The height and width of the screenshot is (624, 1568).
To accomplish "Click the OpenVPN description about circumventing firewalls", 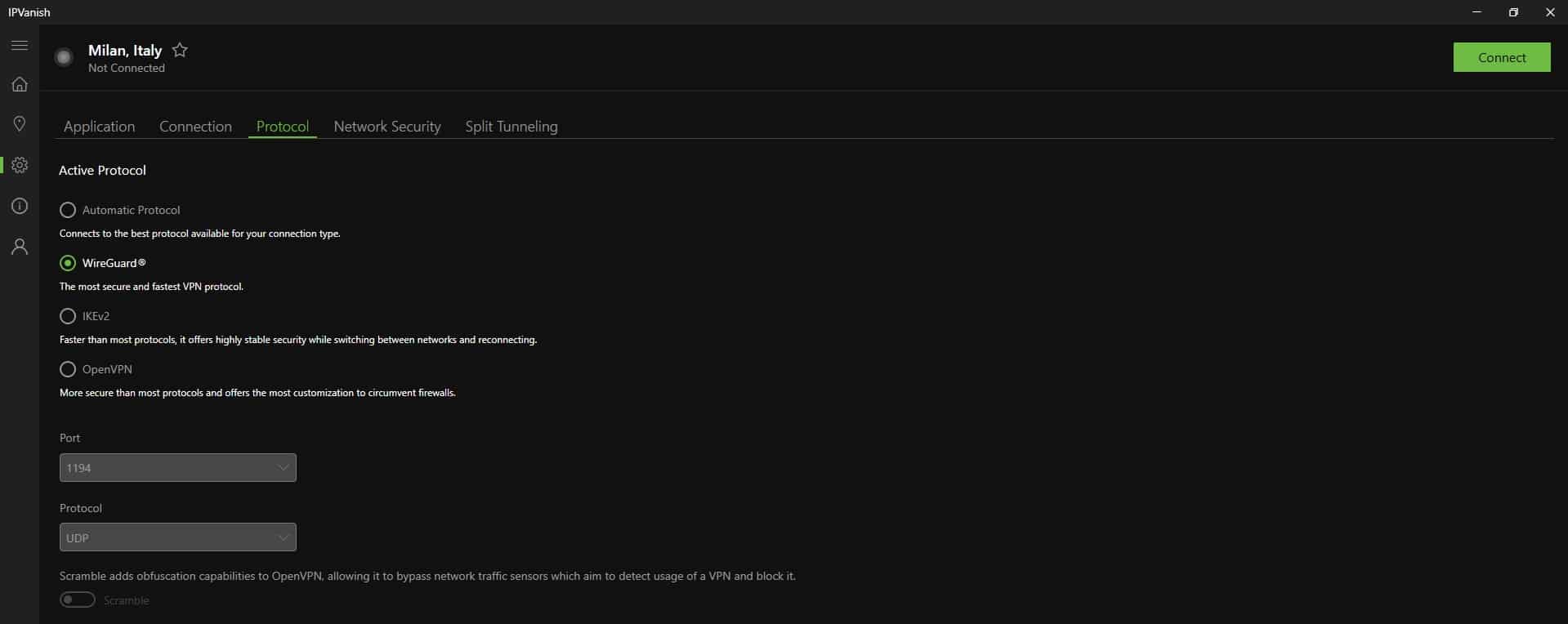I will click(257, 393).
